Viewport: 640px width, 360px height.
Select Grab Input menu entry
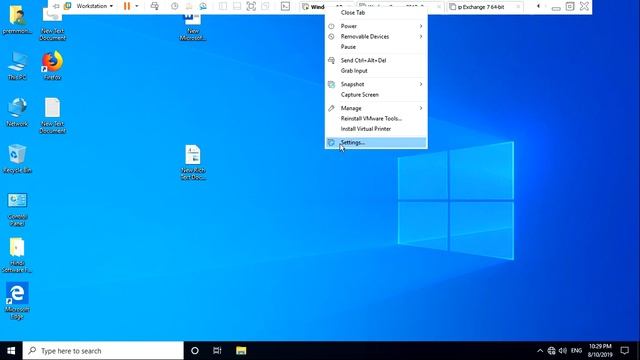click(x=376, y=71)
